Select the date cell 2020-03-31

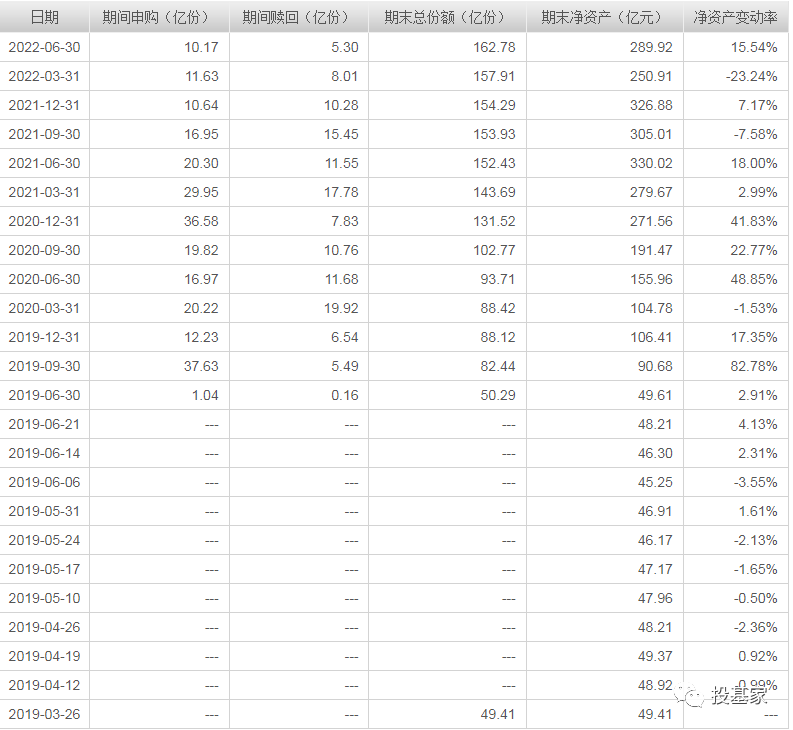[x=45, y=309]
